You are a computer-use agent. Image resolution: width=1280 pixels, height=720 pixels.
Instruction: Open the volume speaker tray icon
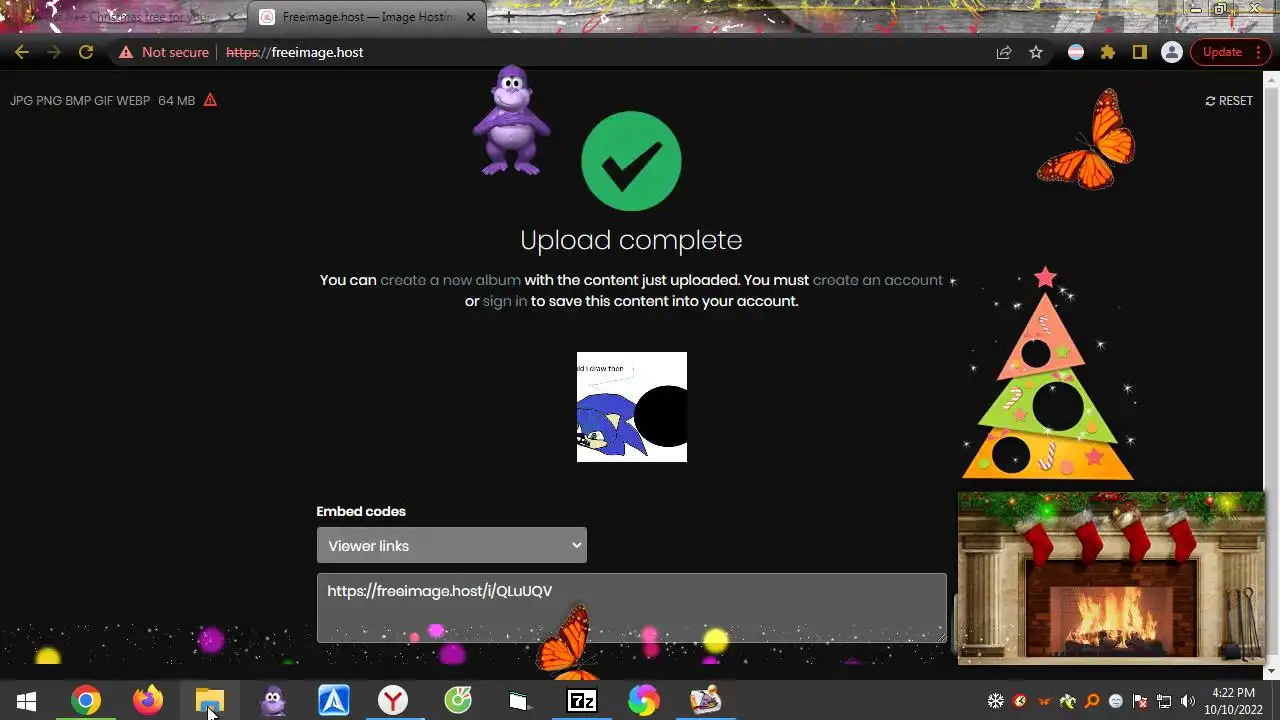point(1188,701)
